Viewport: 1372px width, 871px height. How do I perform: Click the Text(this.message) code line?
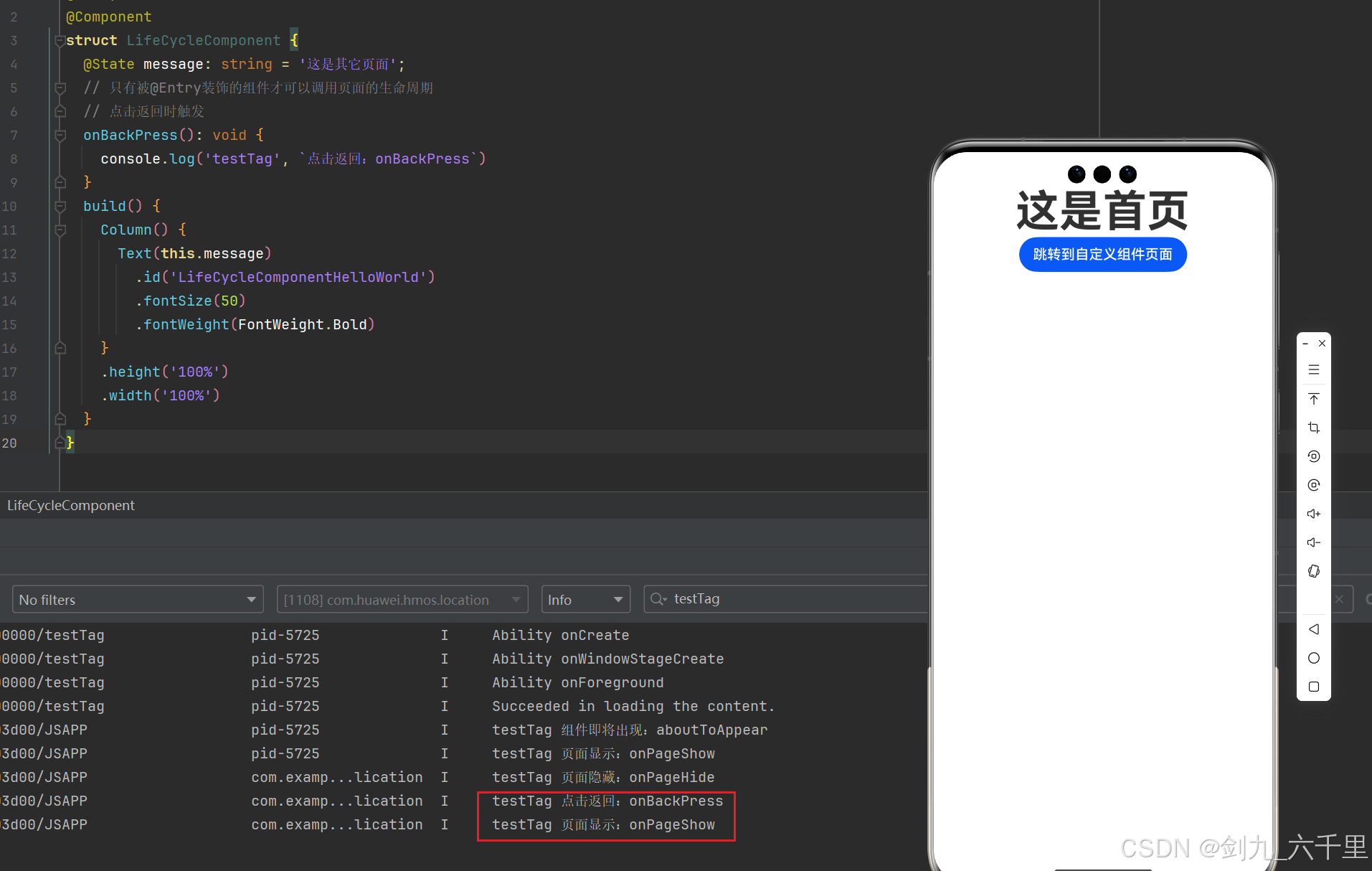coord(194,253)
